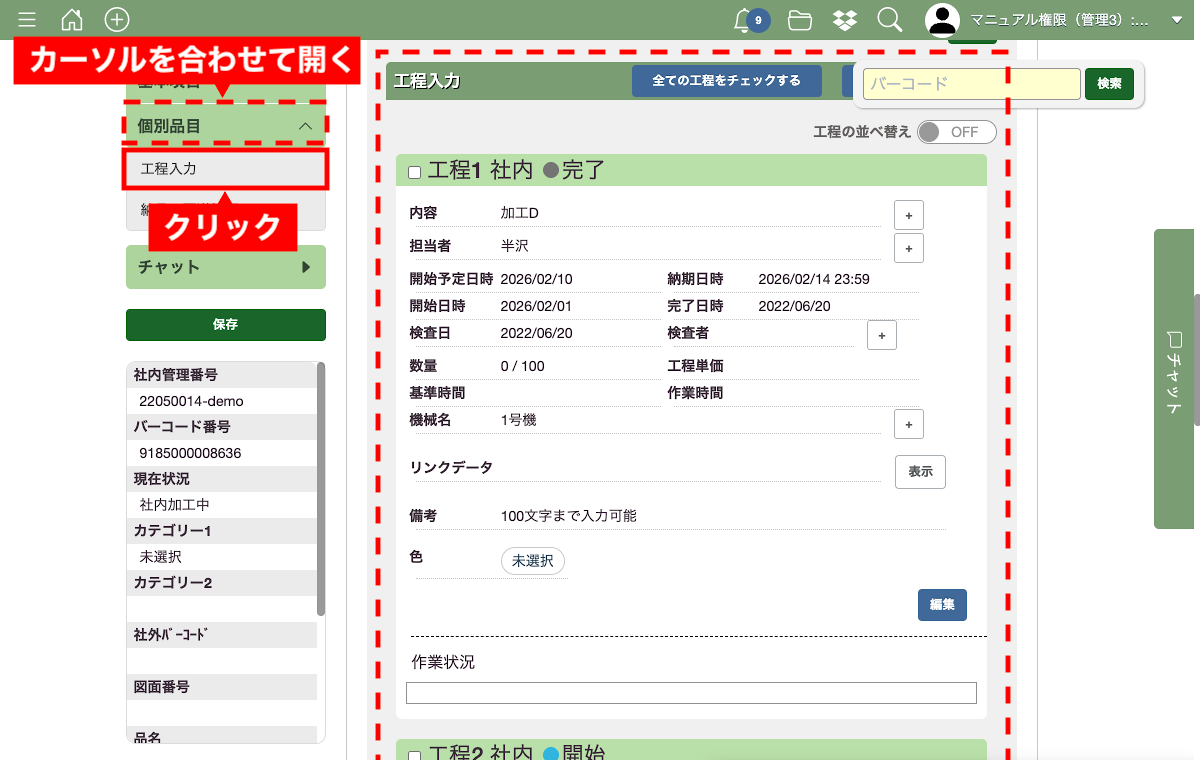The height and width of the screenshot is (760, 1200).
Task: Open notifications bell with badge 9
Action: (744, 20)
